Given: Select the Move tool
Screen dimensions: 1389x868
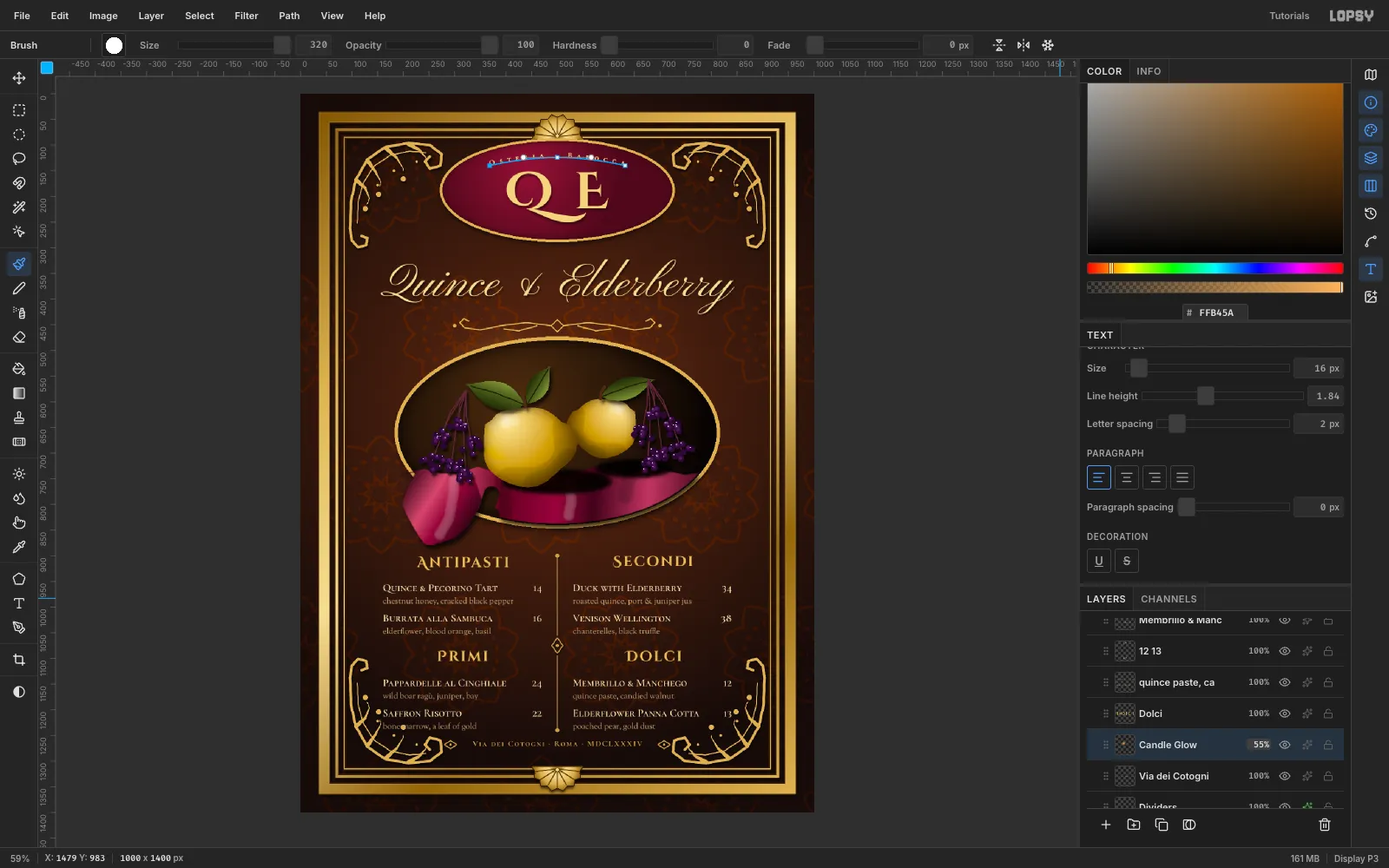Looking at the screenshot, I should (x=19, y=78).
